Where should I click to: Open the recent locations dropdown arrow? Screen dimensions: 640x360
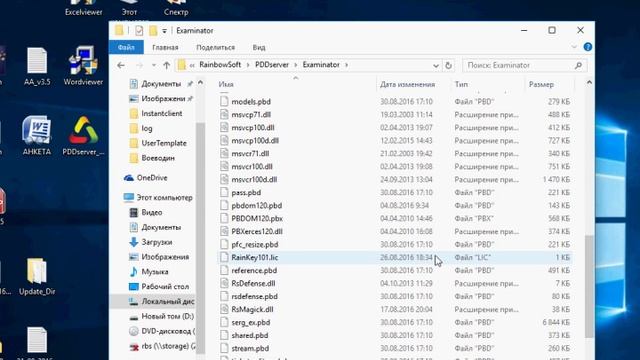pyautogui.click(x=153, y=65)
